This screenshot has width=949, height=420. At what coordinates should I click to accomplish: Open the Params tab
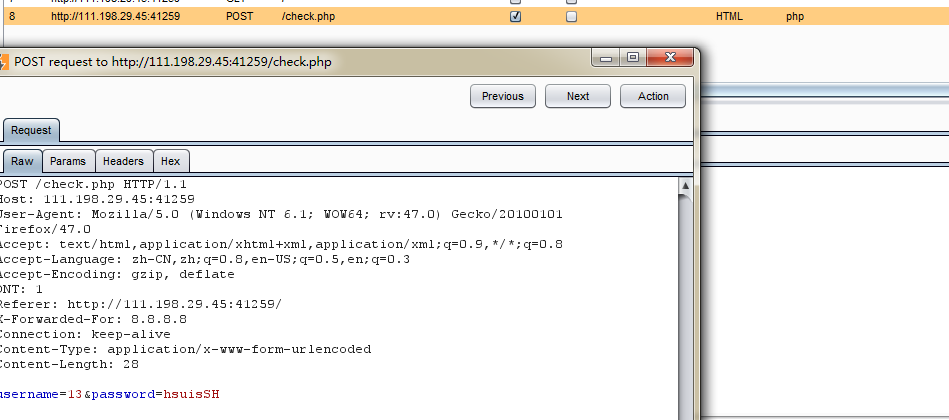coord(68,161)
